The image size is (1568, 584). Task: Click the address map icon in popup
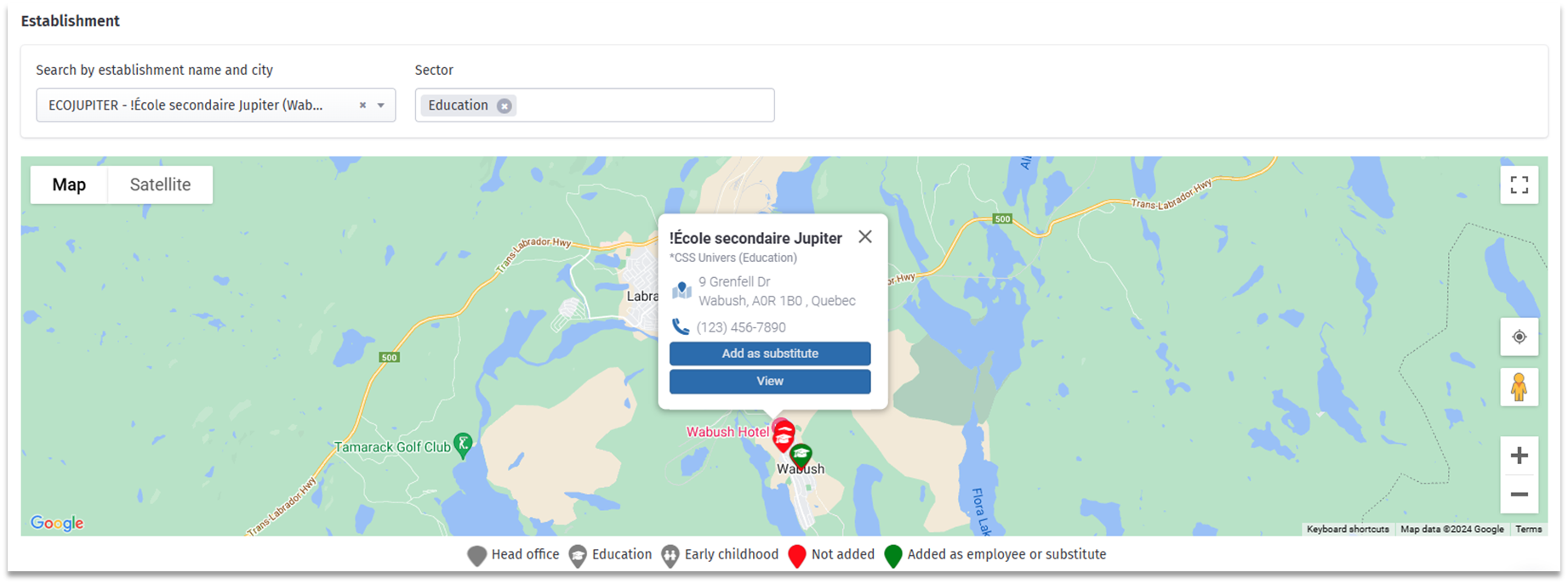point(681,290)
